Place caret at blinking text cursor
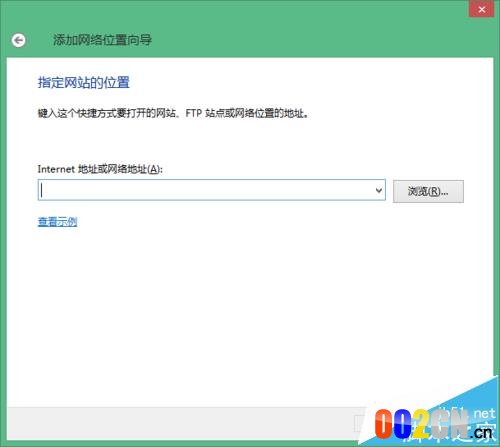Image resolution: width=500 pixels, height=447 pixels. pyautogui.click(x=41, y=190)
